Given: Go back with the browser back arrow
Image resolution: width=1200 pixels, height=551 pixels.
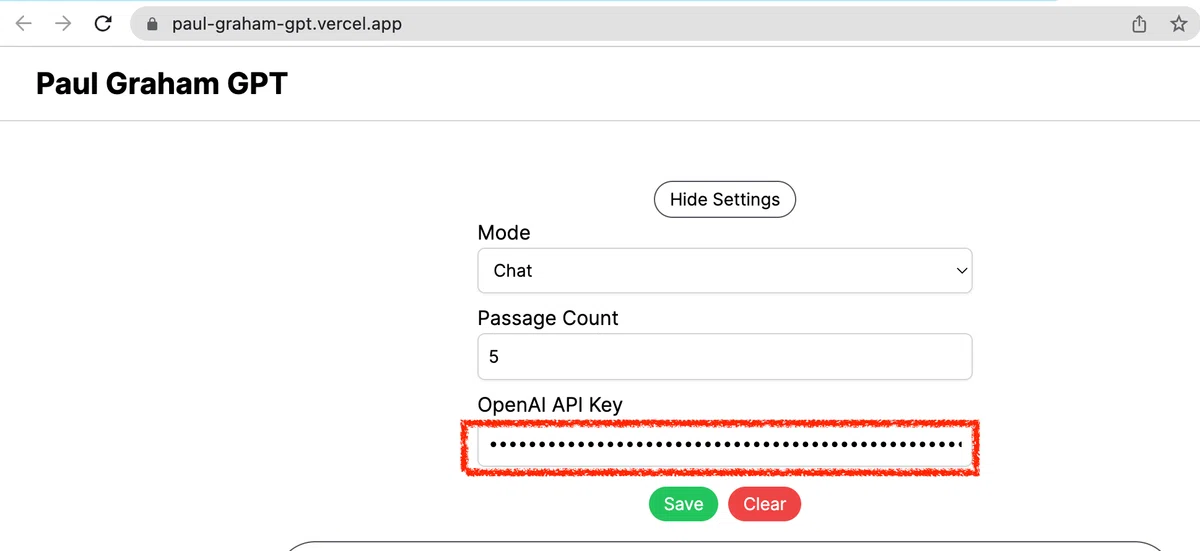Looking at the screenshot, I should click(24, 24).
